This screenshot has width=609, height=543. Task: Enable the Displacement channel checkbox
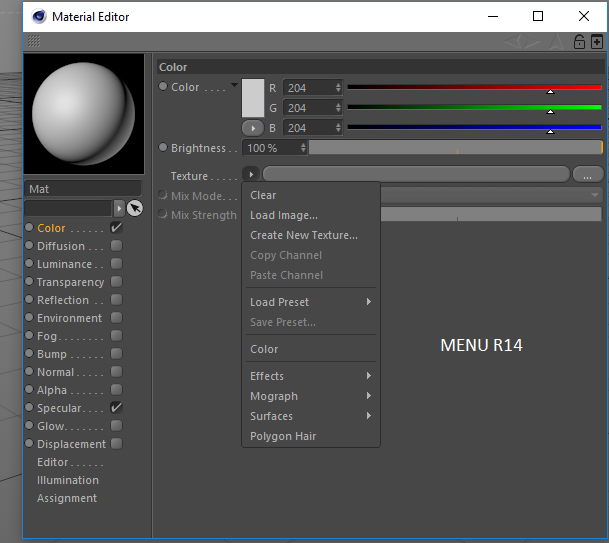coord(116,443)
